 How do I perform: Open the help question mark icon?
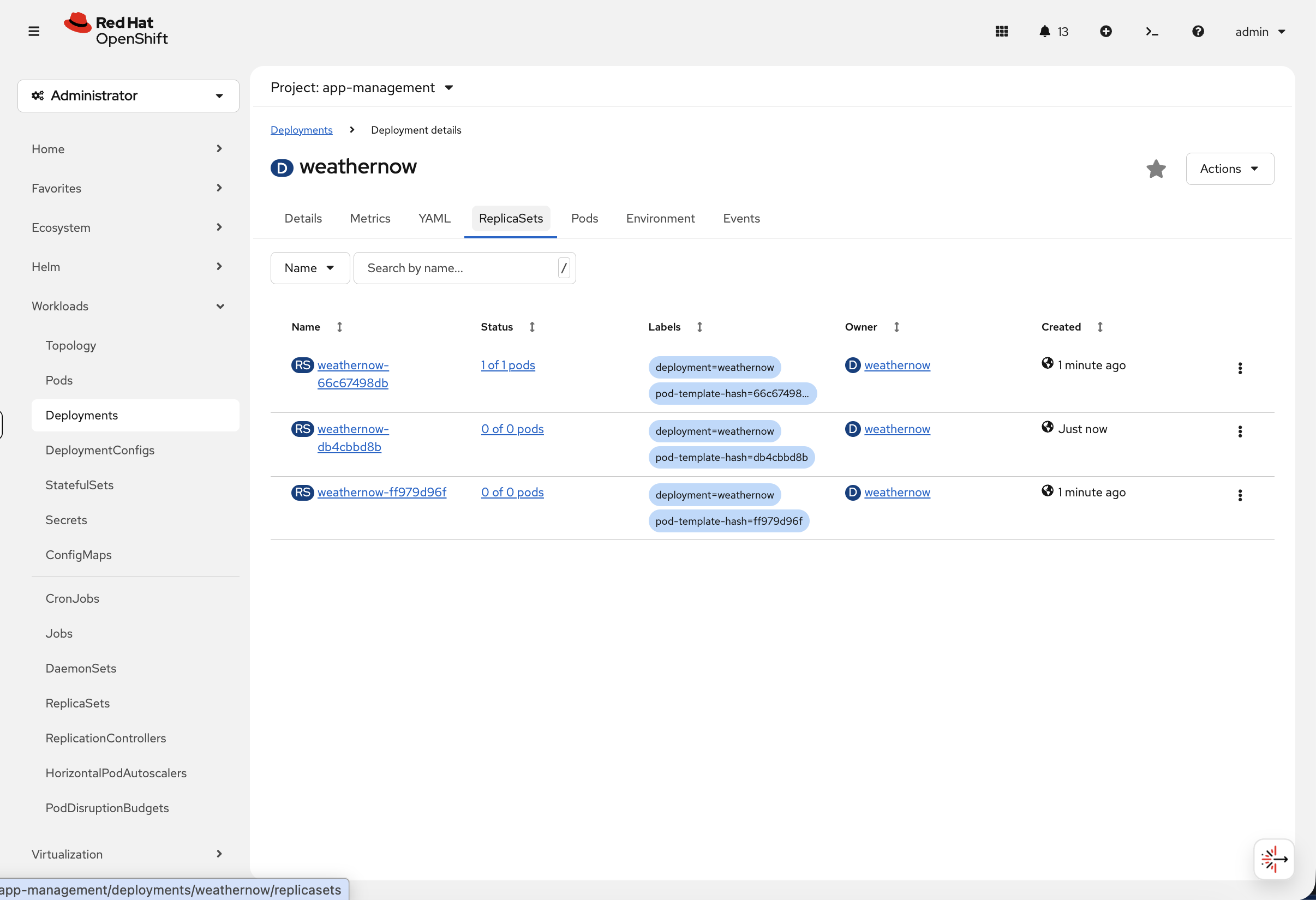point(1198,32)
